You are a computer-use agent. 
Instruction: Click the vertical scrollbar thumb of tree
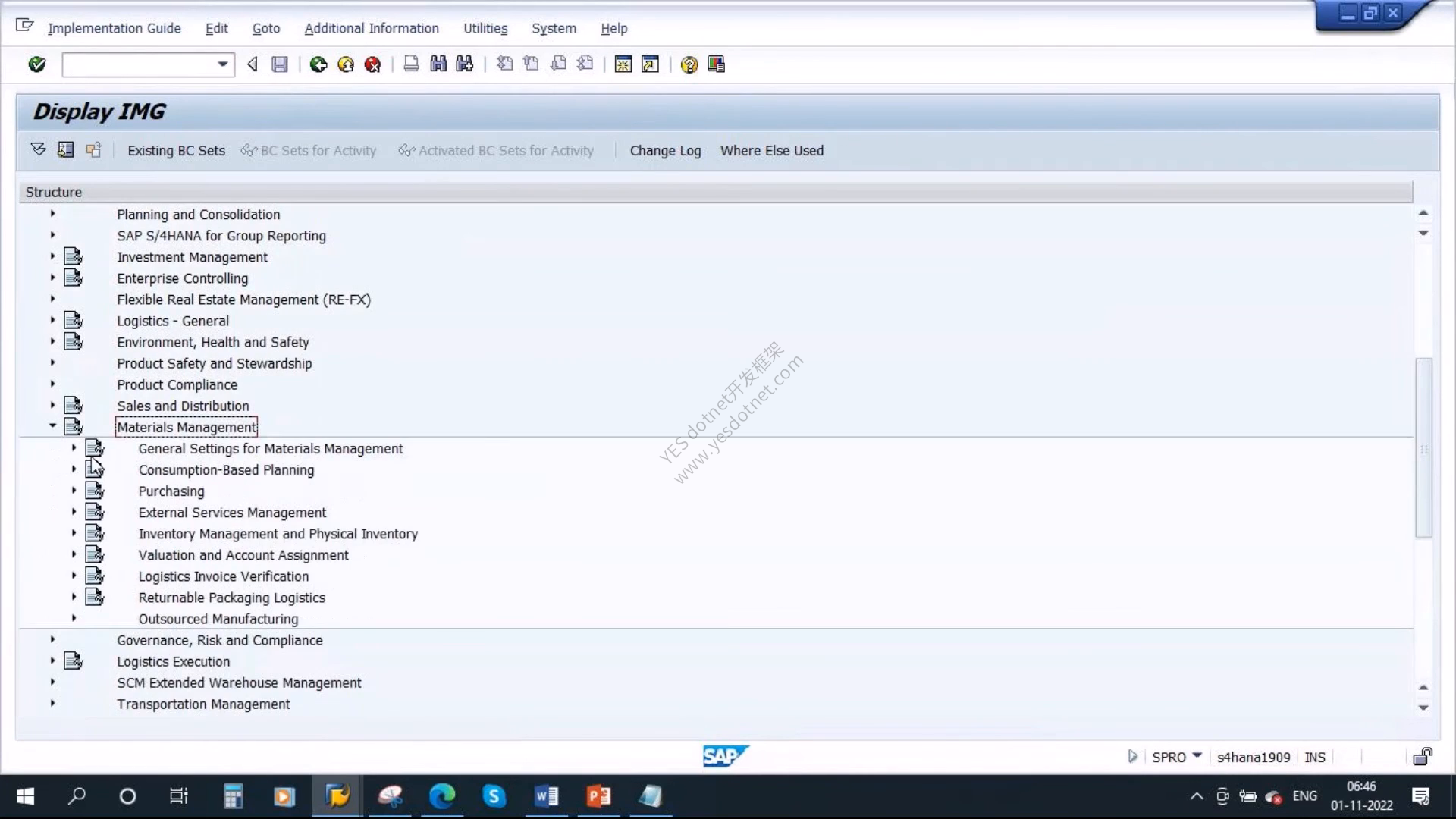tap(1423, 447)
